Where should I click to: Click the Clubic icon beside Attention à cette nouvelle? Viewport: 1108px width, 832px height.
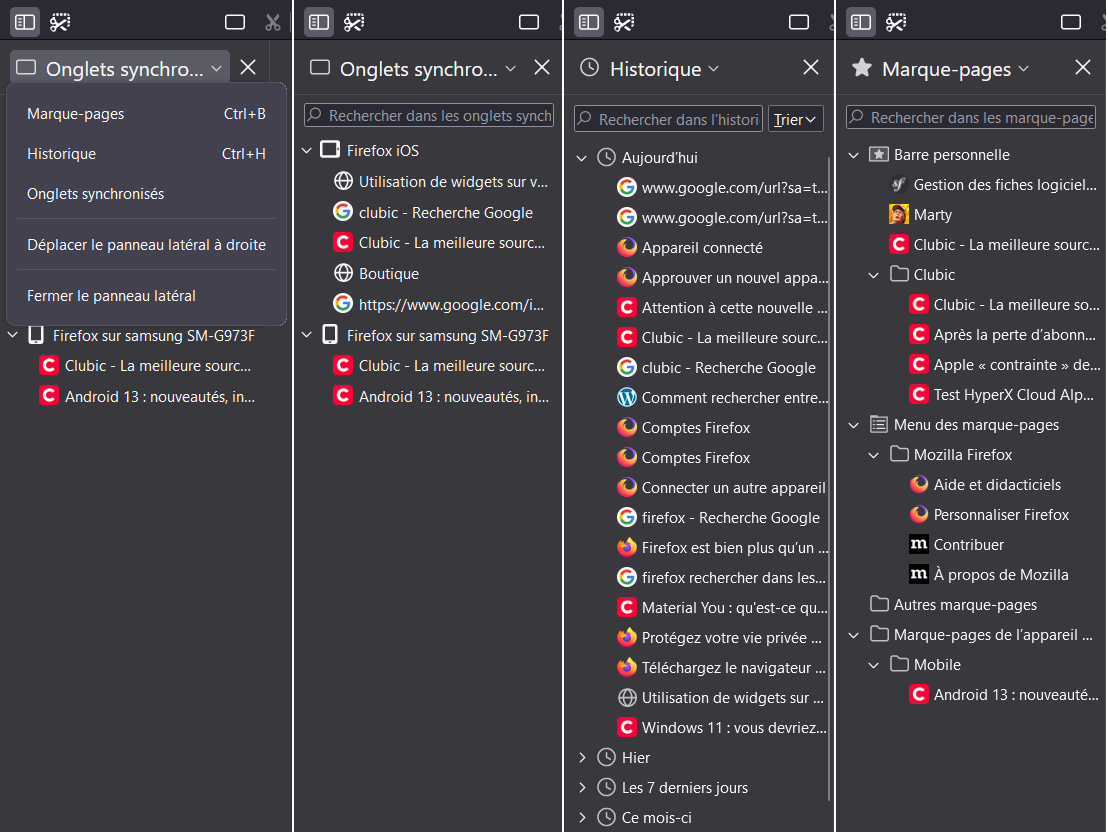pyautogui.click(x=627, y=307)
